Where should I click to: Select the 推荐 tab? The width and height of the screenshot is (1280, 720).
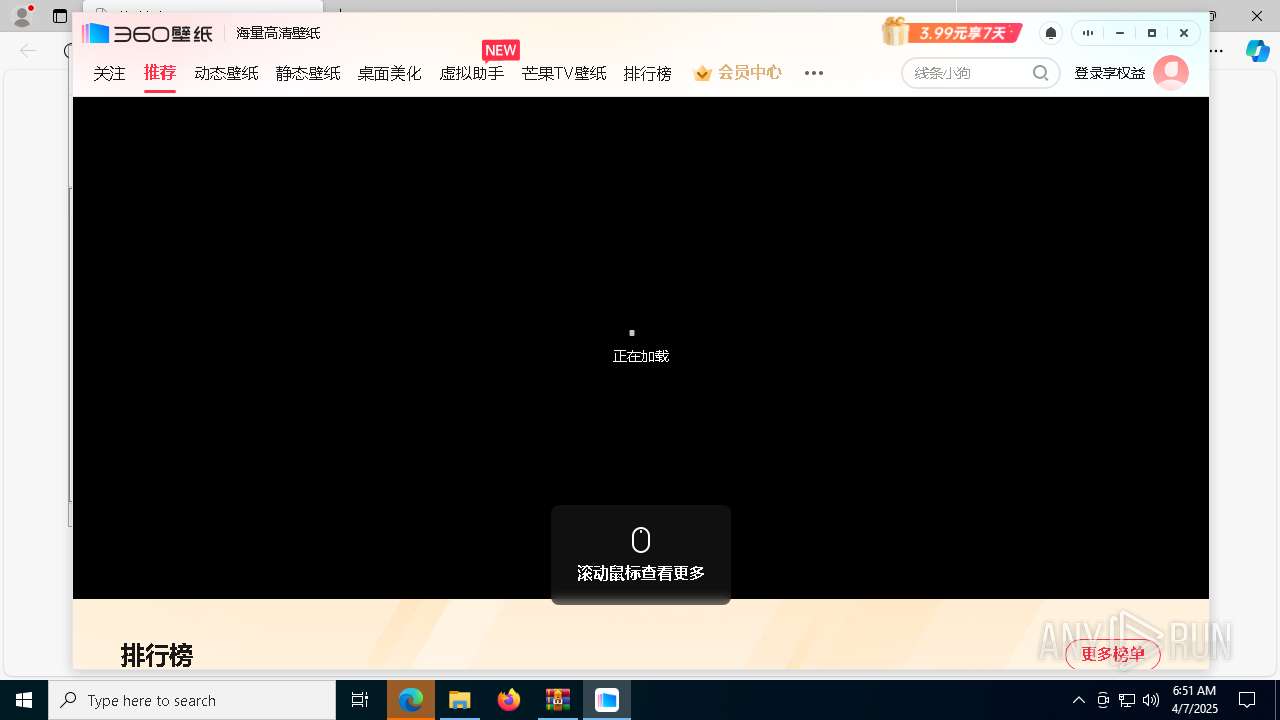[160, 73]
